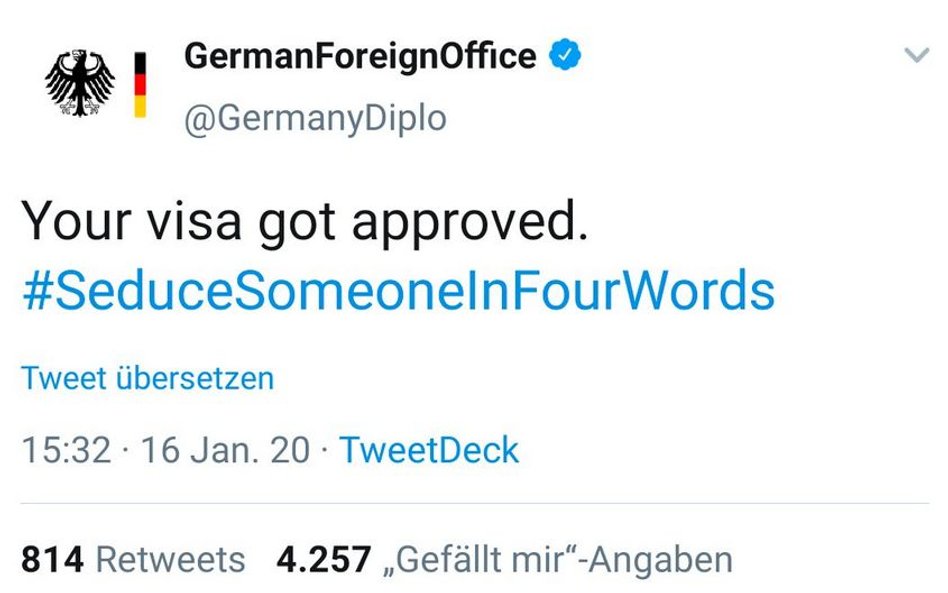This screenshot has width=948, height=593.
Task: Click the federal eagle profile picture
Action: coord(80,83)
